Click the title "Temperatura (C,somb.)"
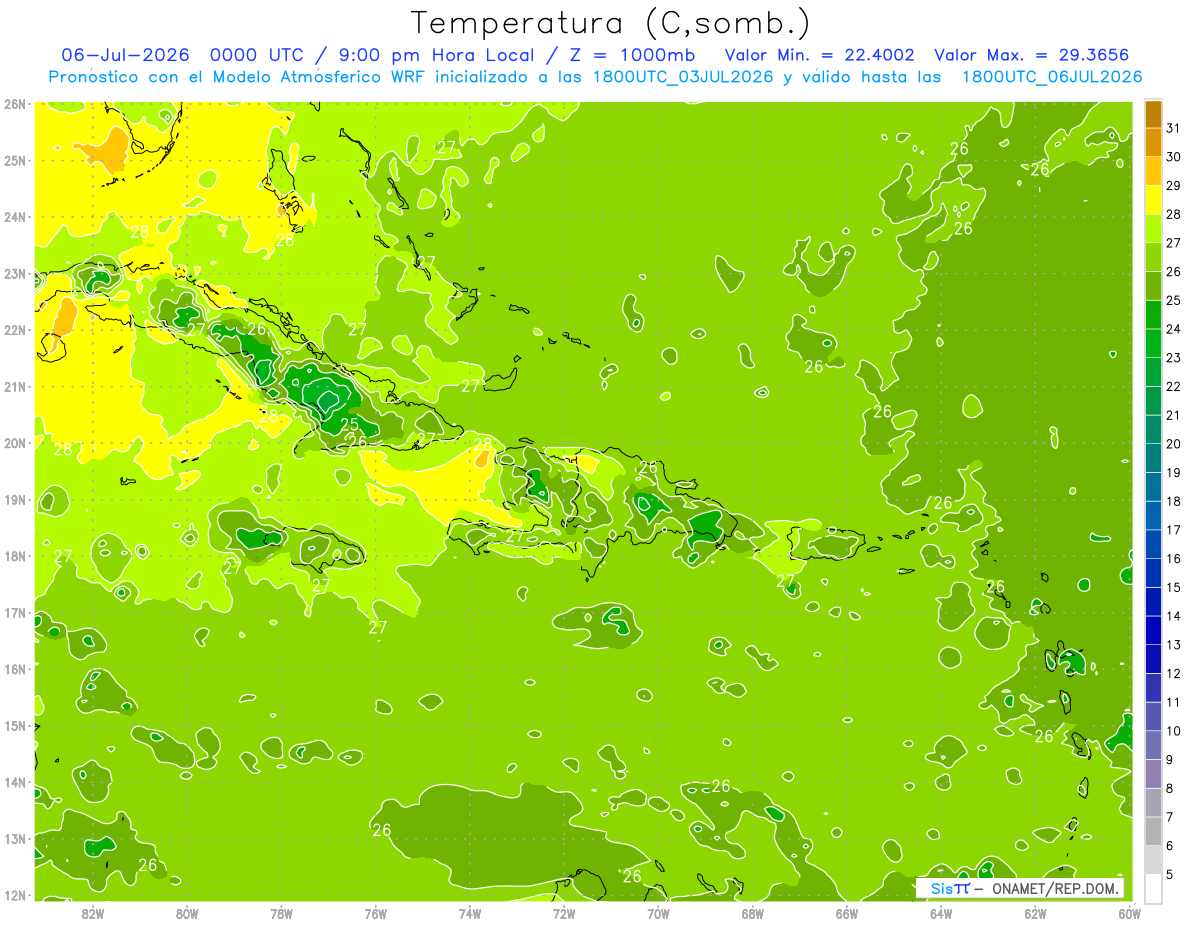Viewport: 1200px width, 927px height. pos(610,23)
